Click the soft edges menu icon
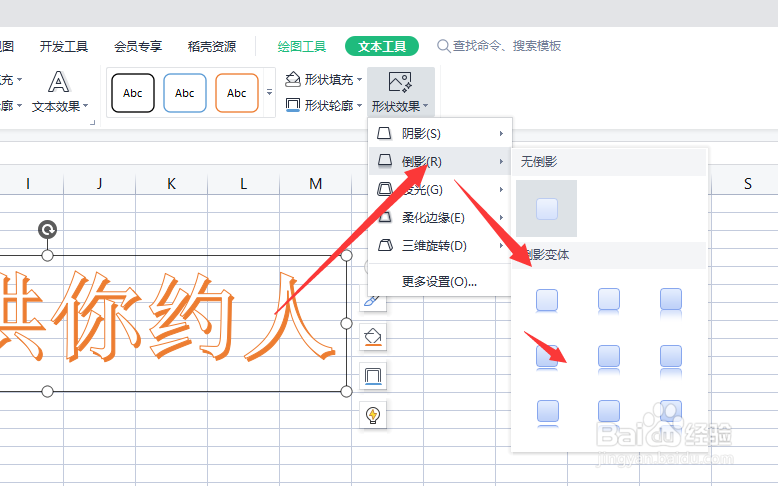 point(385,217)
